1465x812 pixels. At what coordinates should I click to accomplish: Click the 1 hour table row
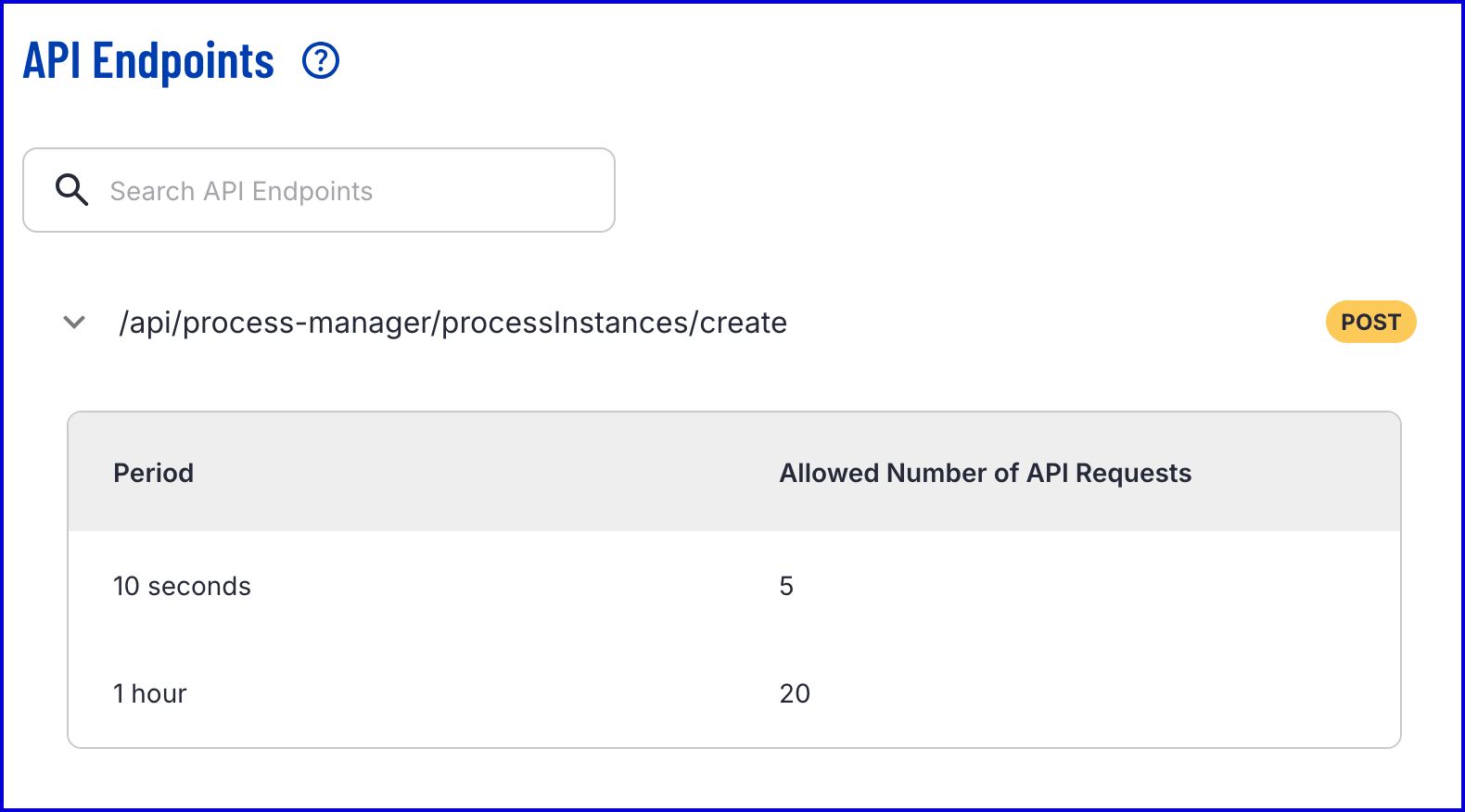pyautogui.click(x=734, y=693)
